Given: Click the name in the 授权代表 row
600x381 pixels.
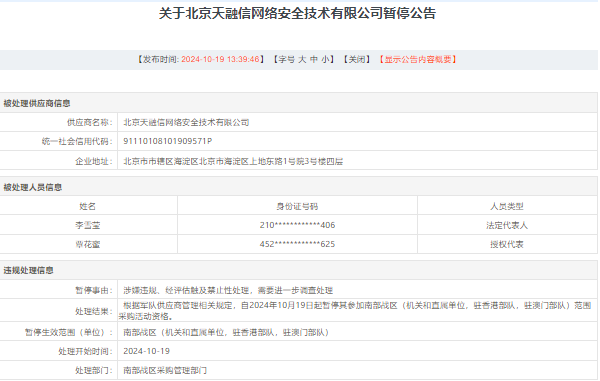Looking at the screenshot, I should tap(88, 244).
